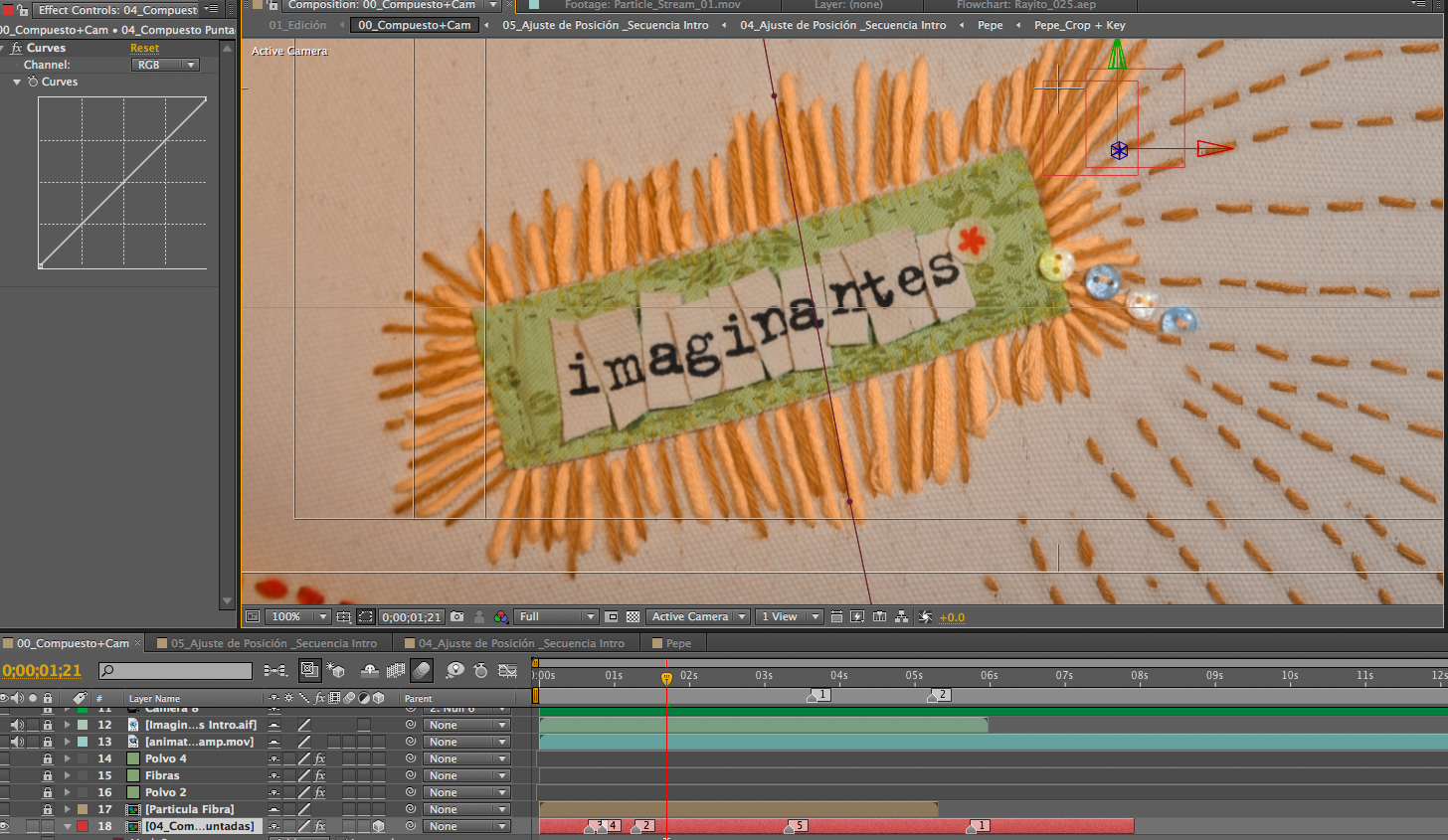The height and width of the screenshot is (840, 1448).
Task: Click the Fast Previews lightning icon
Action: tap(857, 616)
